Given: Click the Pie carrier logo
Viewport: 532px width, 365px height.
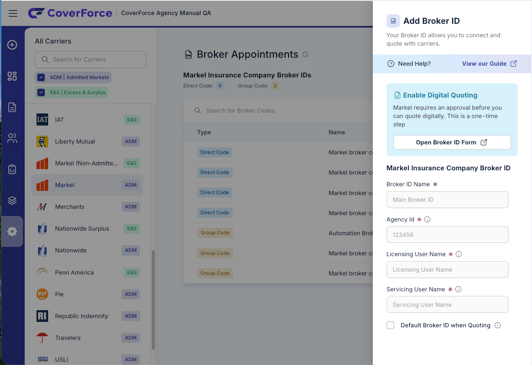Looking at the screenshot, I should pyautogui.click(x=42, y=294).
